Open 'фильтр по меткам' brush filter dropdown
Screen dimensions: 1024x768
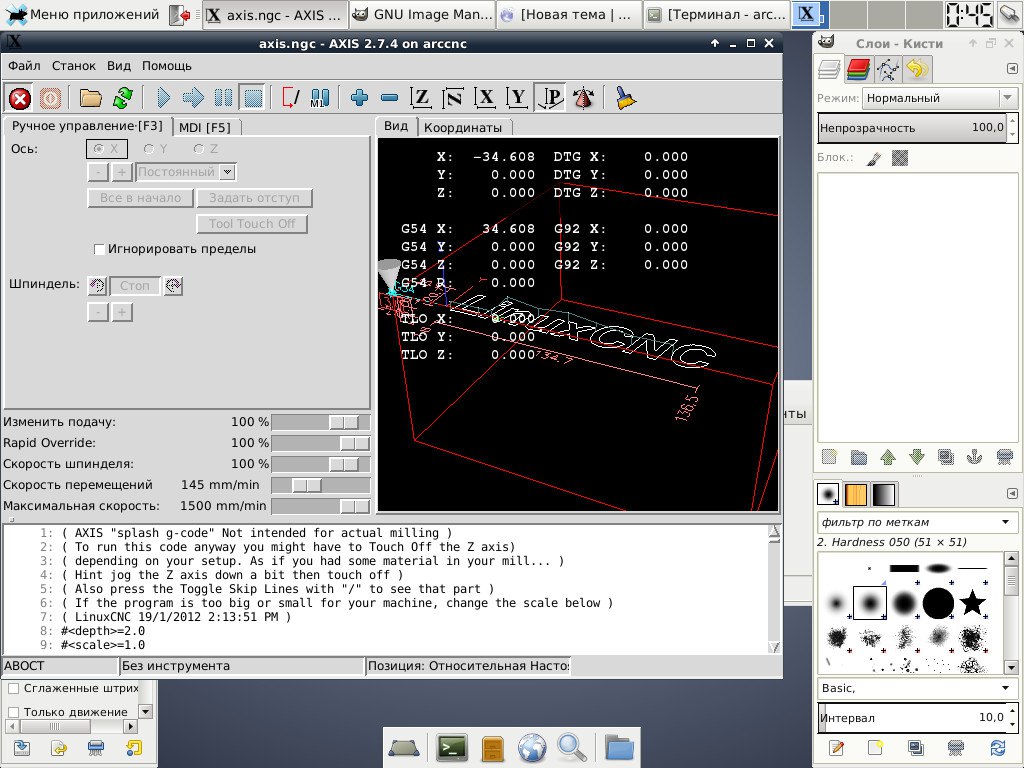pyautogui.click(x=1004, y=522)
